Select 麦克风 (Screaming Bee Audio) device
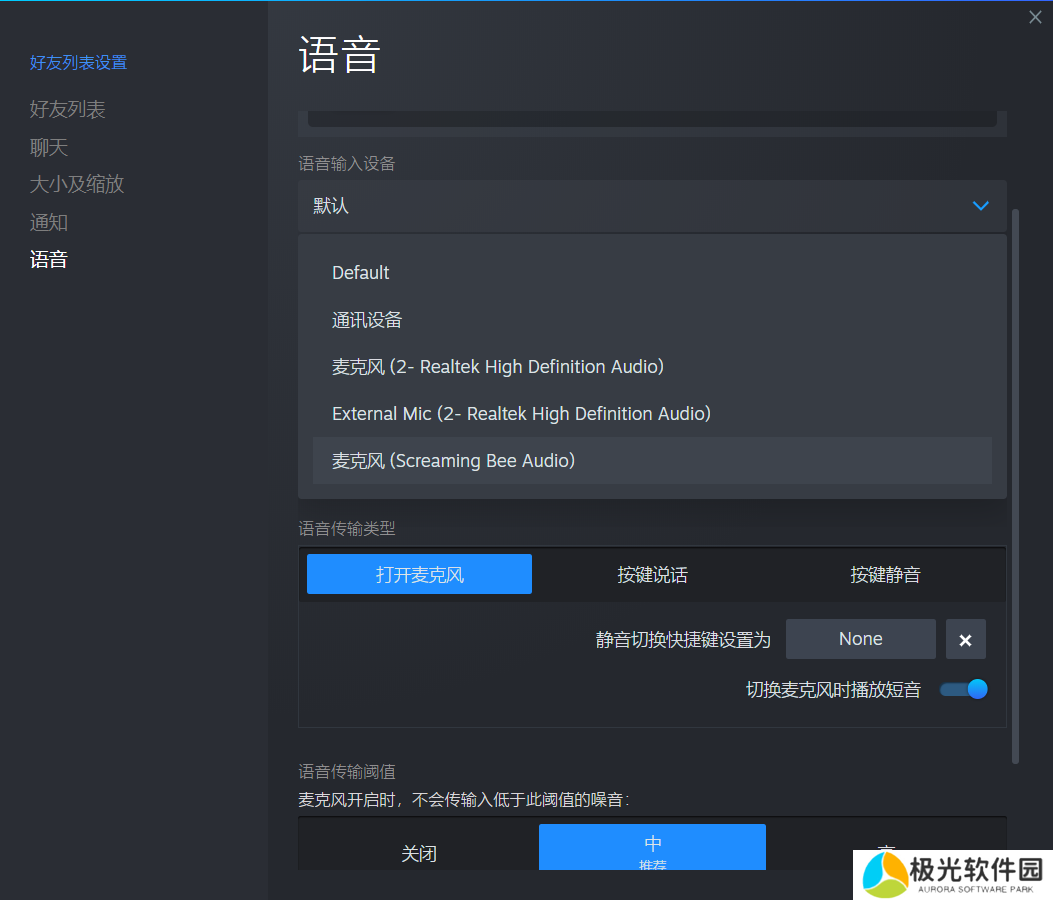 [652, 461]
